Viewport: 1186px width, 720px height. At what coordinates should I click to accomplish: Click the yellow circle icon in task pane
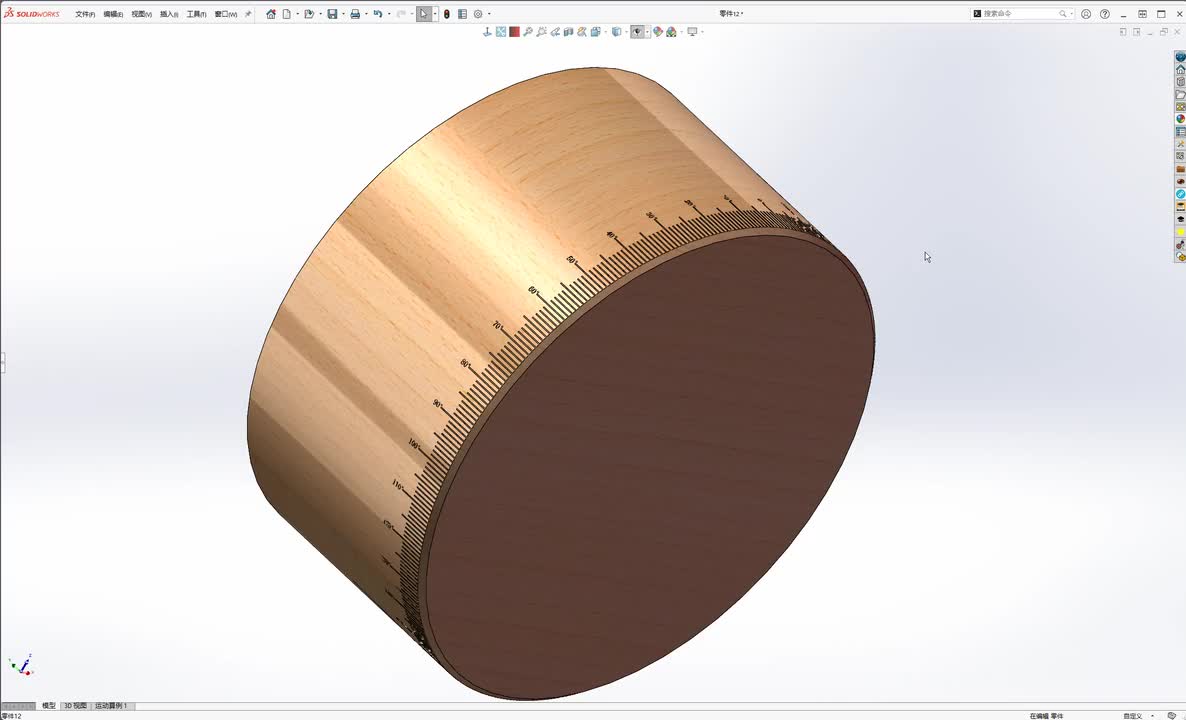1180,231
